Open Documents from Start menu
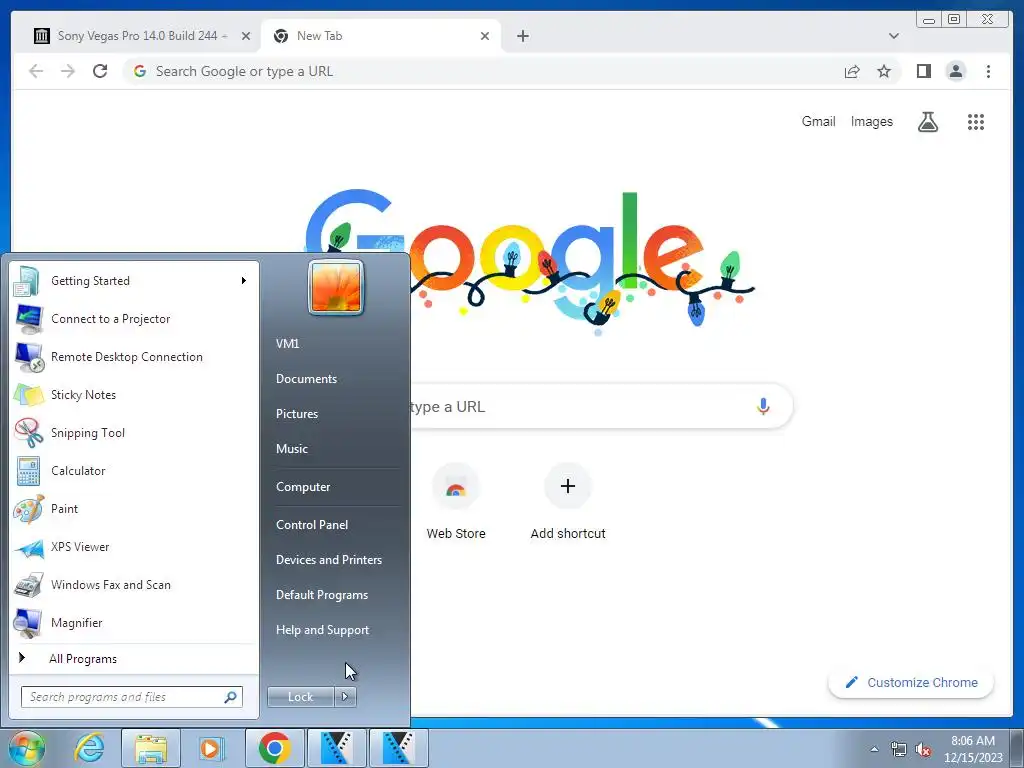1024x768 pixels. click(x=306, y=379)
